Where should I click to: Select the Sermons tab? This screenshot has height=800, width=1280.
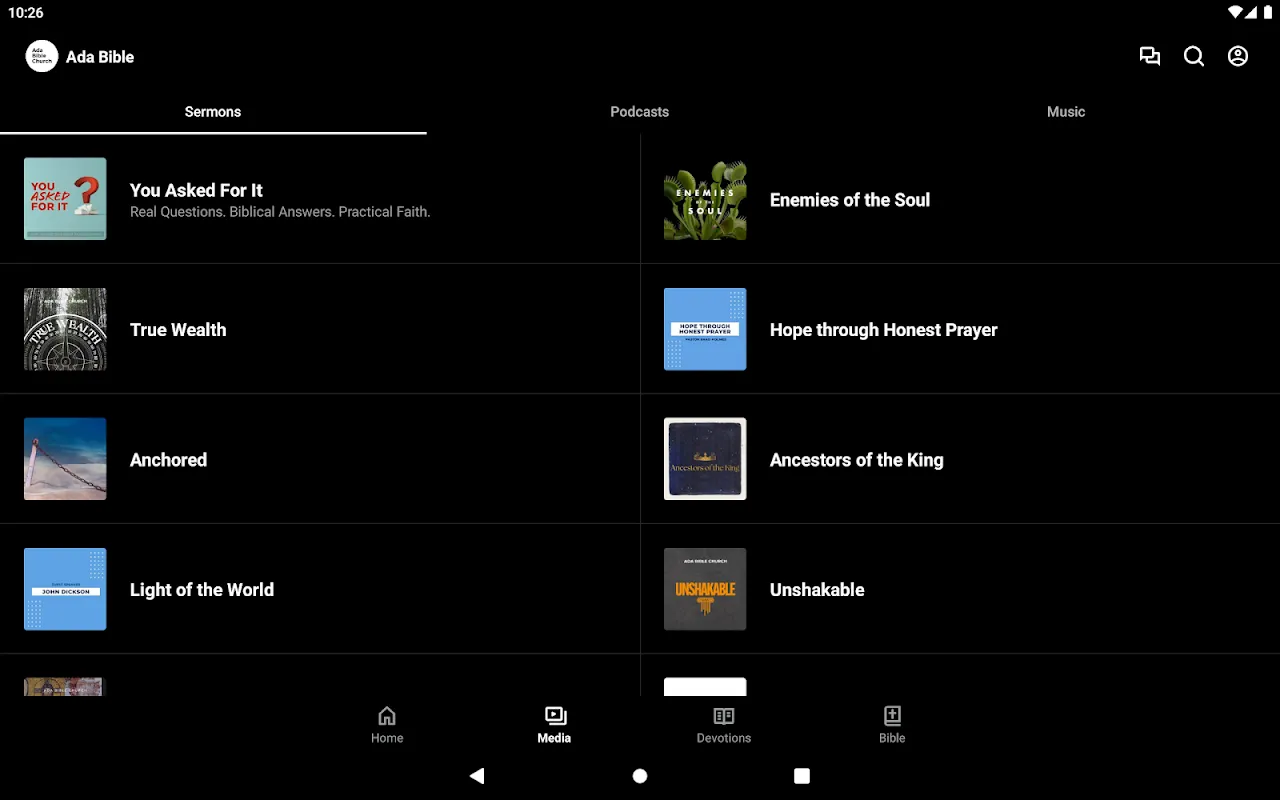[213, 112]
